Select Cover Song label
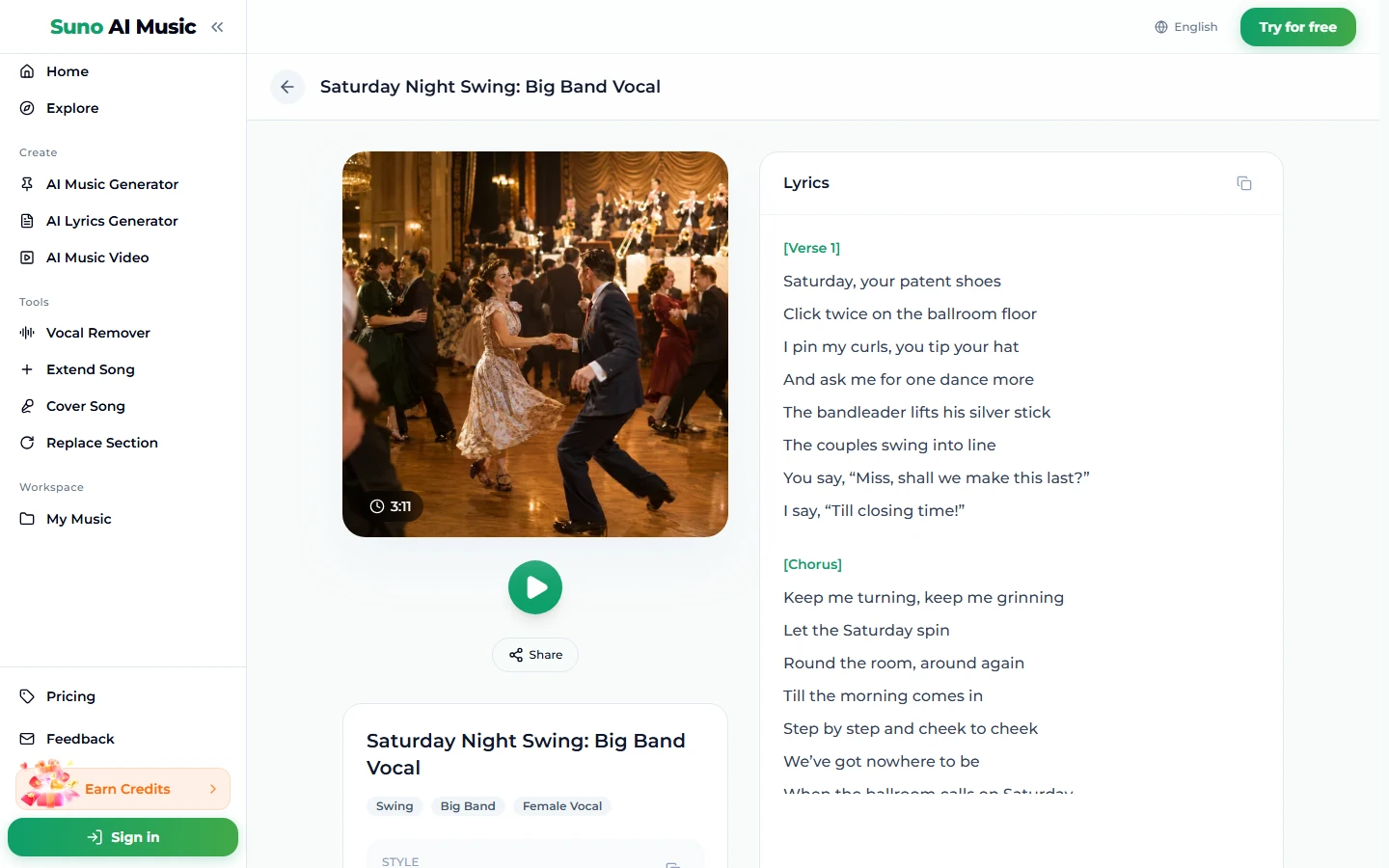The image size is (1389, 868). point(86,406)
